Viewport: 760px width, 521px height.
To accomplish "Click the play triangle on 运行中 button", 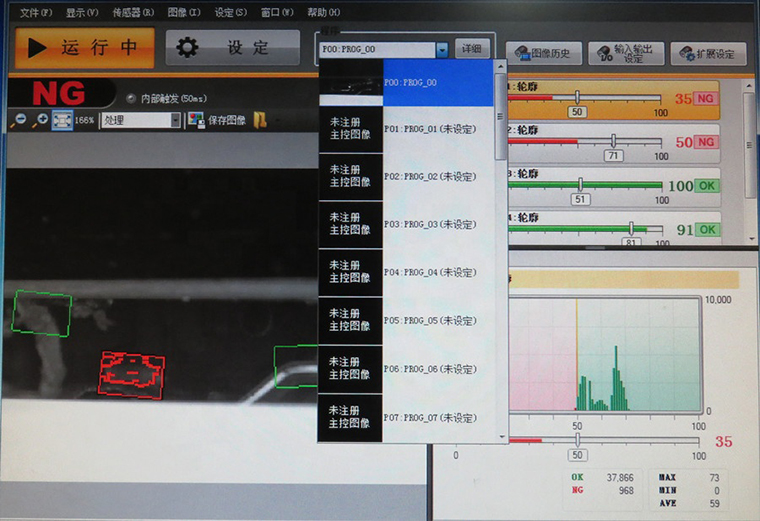I will point(37,48).
